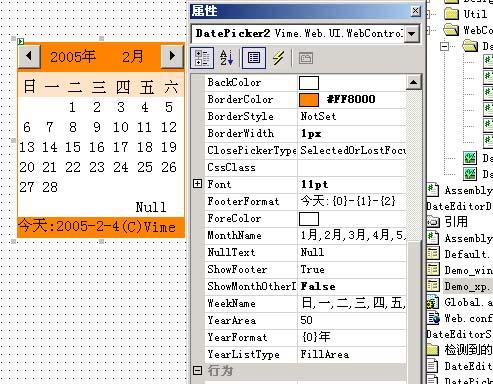The height and width of the screenshot is (384, 493).
Task: Select the Properties list icon
Action: pos(254,58)
